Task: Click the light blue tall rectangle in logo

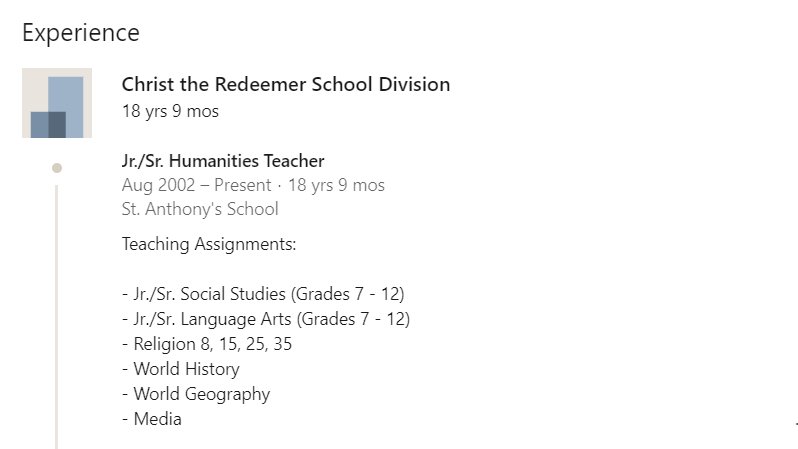Action: pyautogui.click(x=66, y=107)
